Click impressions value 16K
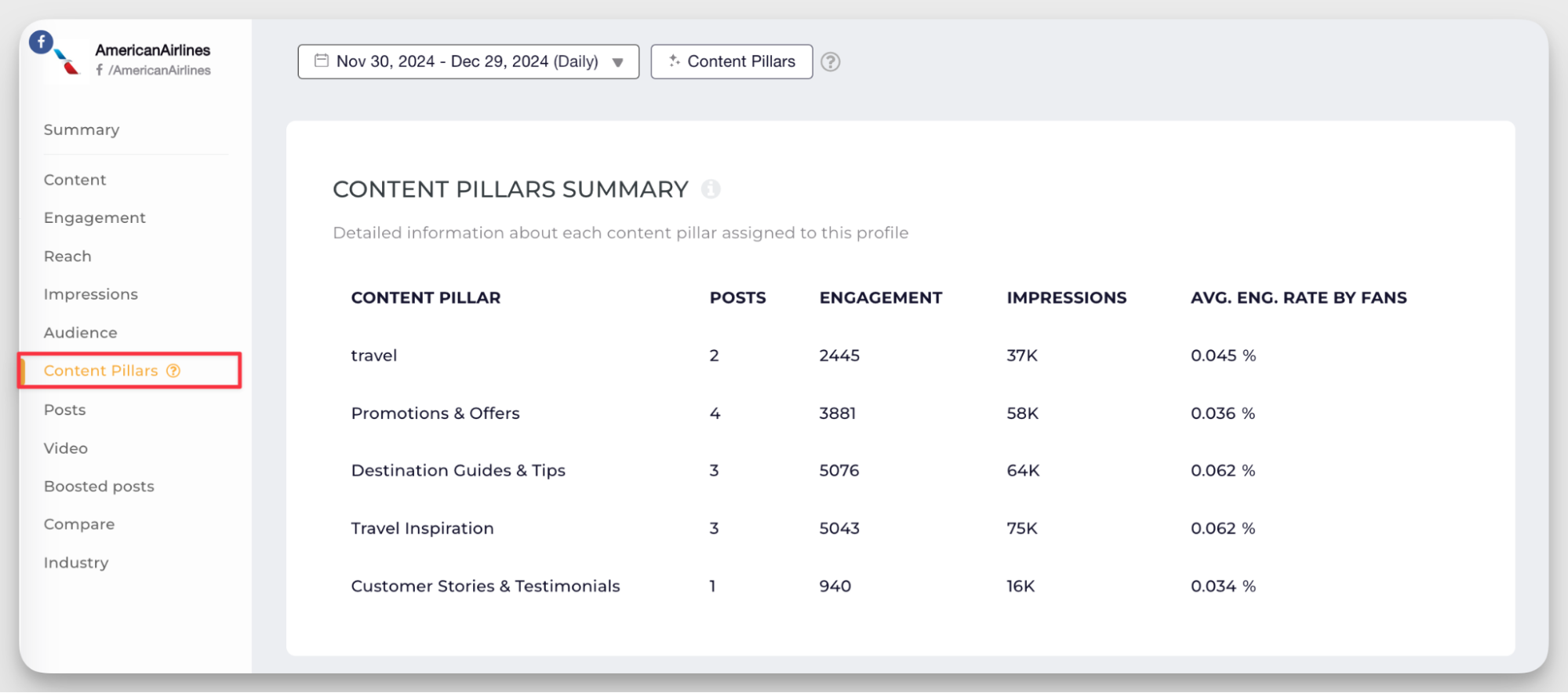 click(1020, 586)
